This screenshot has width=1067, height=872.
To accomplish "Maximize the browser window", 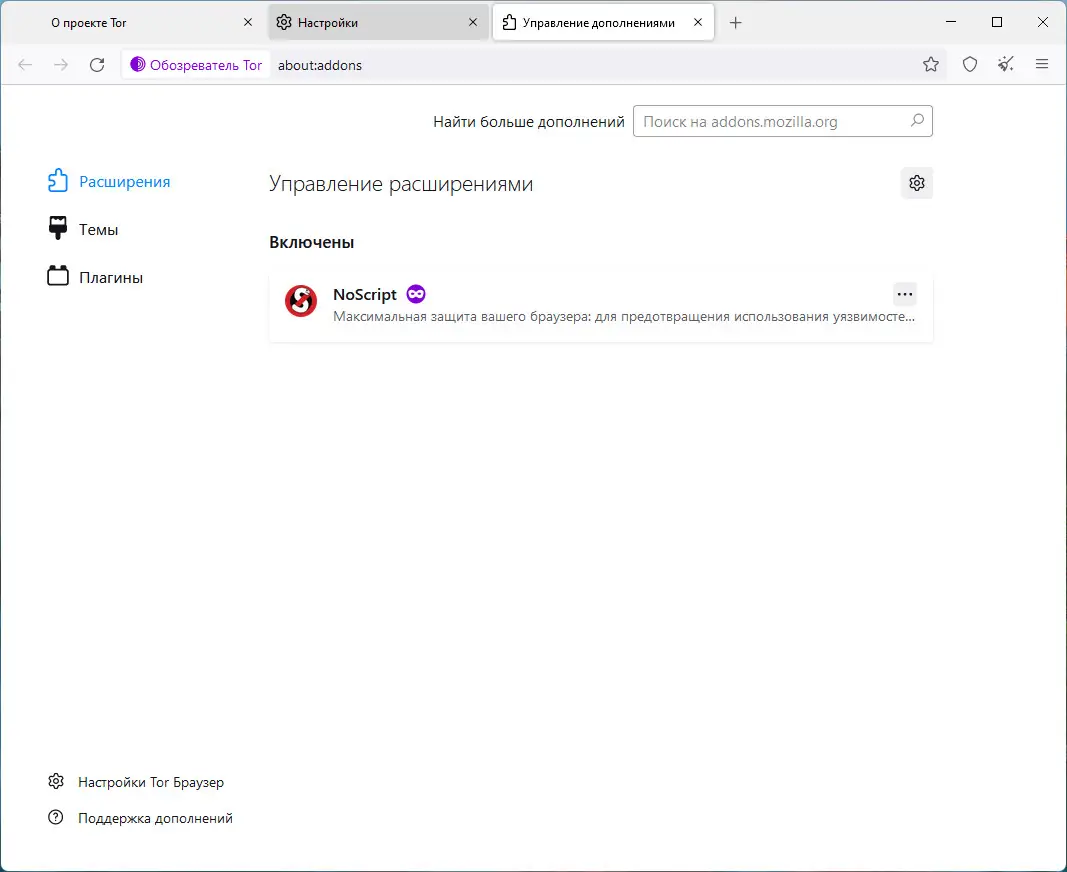I will [x=997, y=22].
